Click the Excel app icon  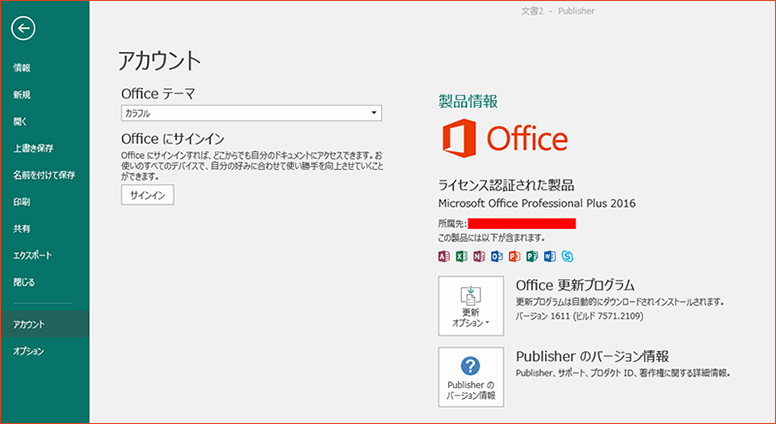click(462, 256)
